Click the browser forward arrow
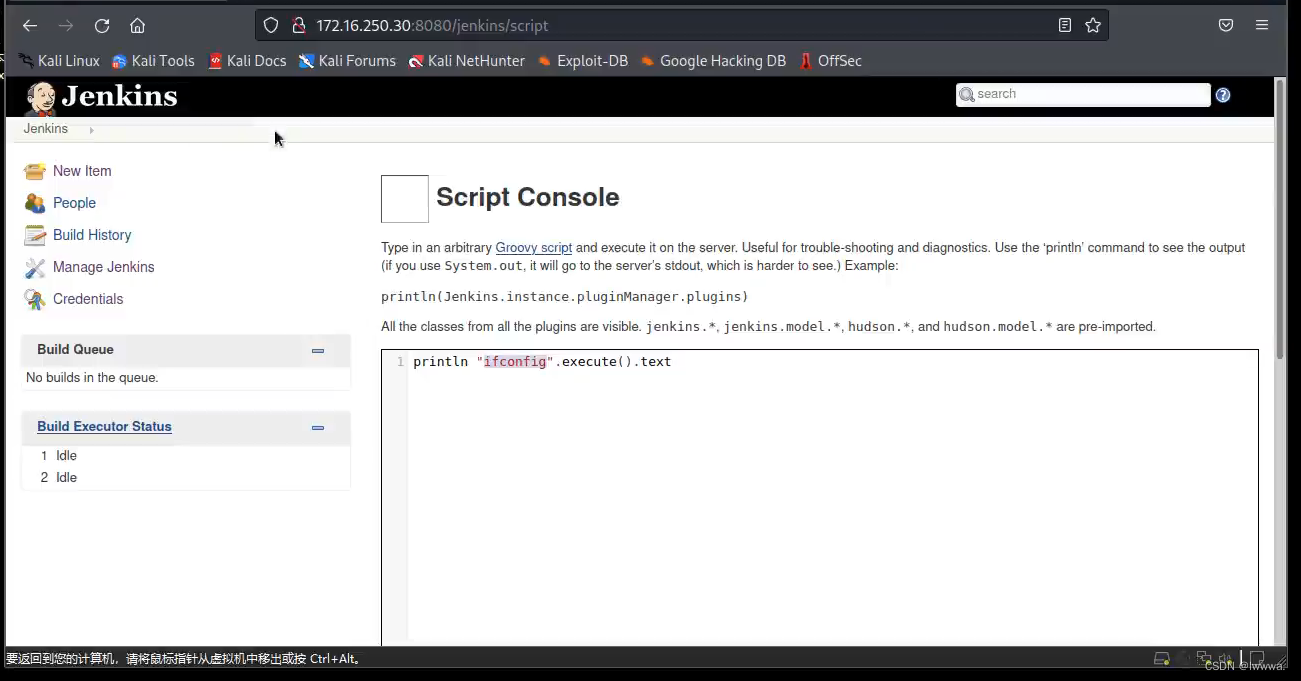 [x=66, y=26]
